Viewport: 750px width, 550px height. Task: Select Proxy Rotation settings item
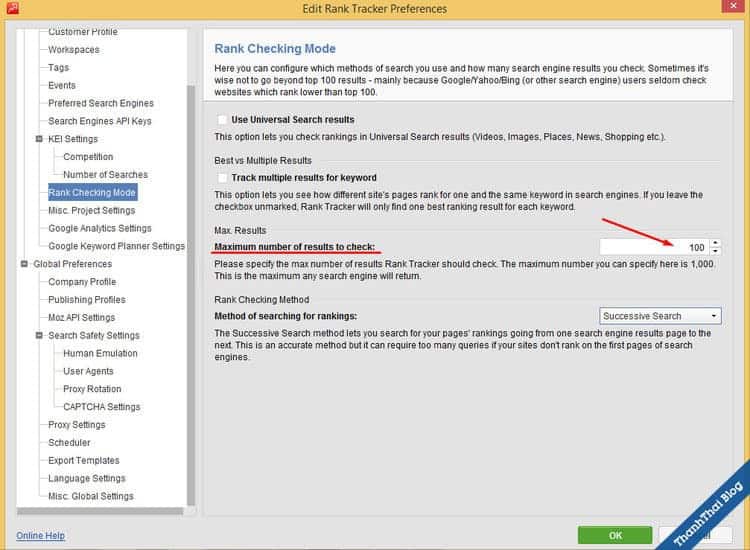92,389
